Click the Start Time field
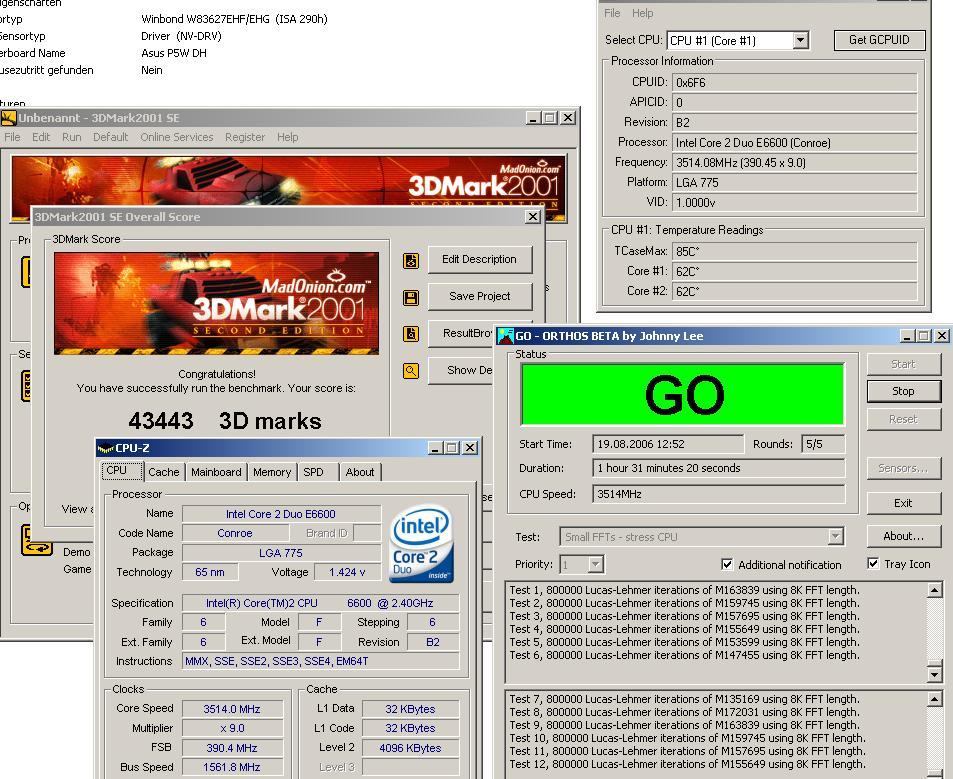Screen dimensions: 953x779 click(x=667, y=444)
